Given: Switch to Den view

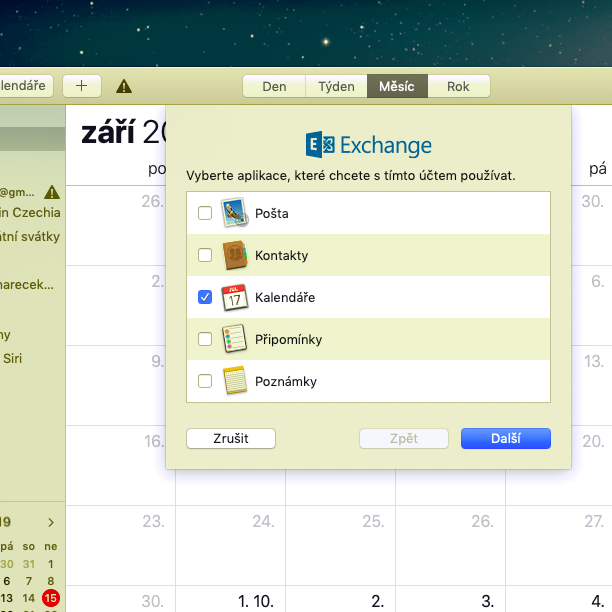Looking at the screenshot, I should [274, 86].
